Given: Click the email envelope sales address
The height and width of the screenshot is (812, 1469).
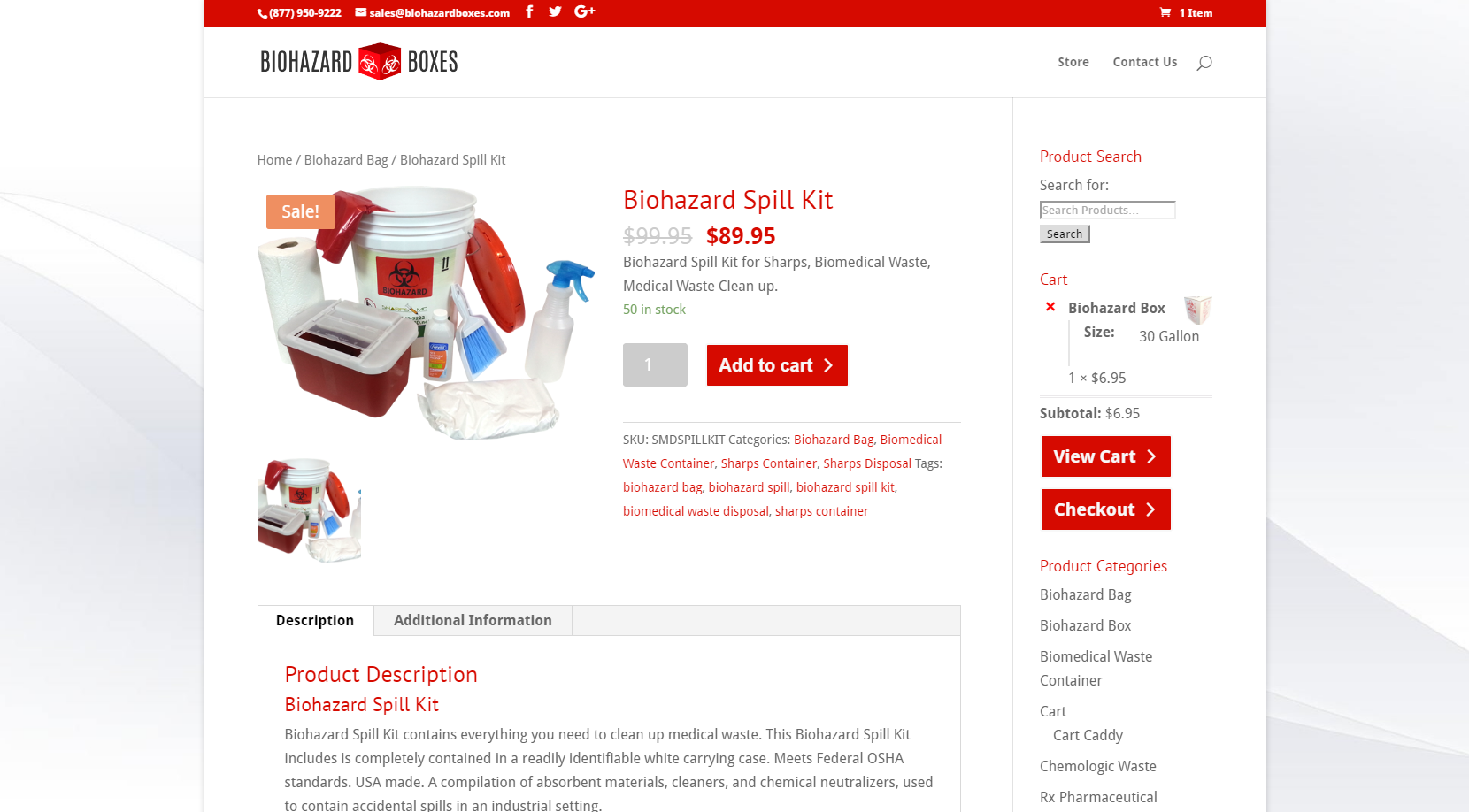Looking at the screenshot, I should click(433, 12).
